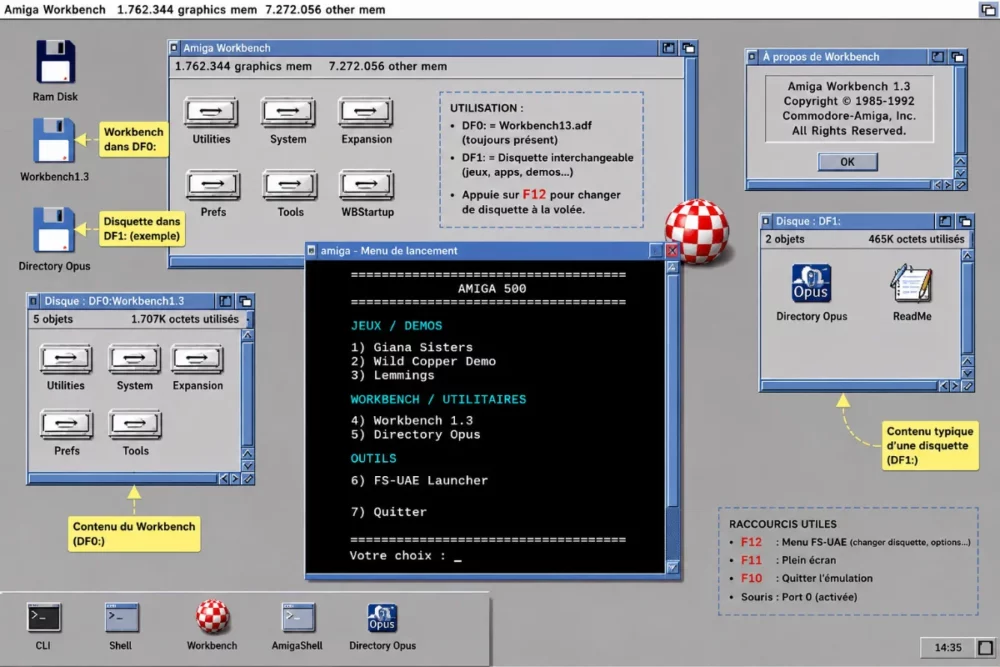
Task: Open Expansion drawer in Amiga Workbench window
Action: pyautogui.click(x=365, y=112)
